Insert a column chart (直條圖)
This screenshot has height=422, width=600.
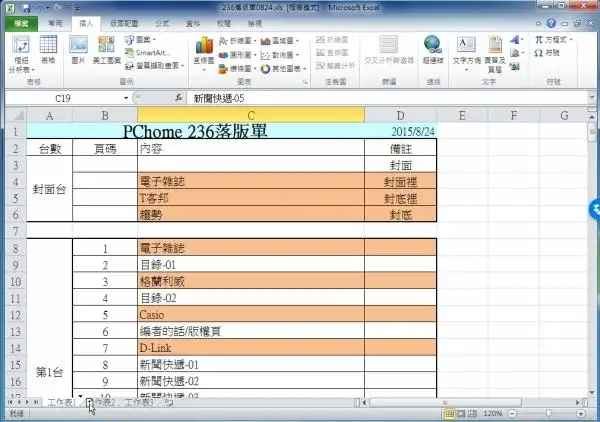pyautogui.click(x=204, y=53)
